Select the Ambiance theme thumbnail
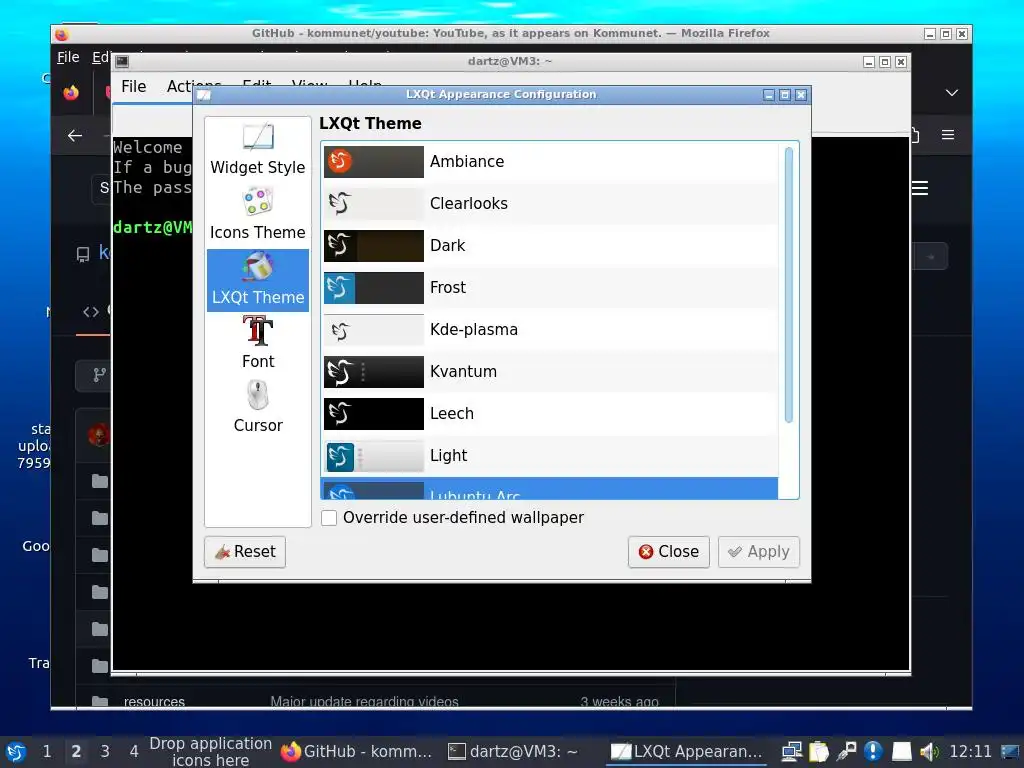The image size is (1024, 768). (374, 161)
